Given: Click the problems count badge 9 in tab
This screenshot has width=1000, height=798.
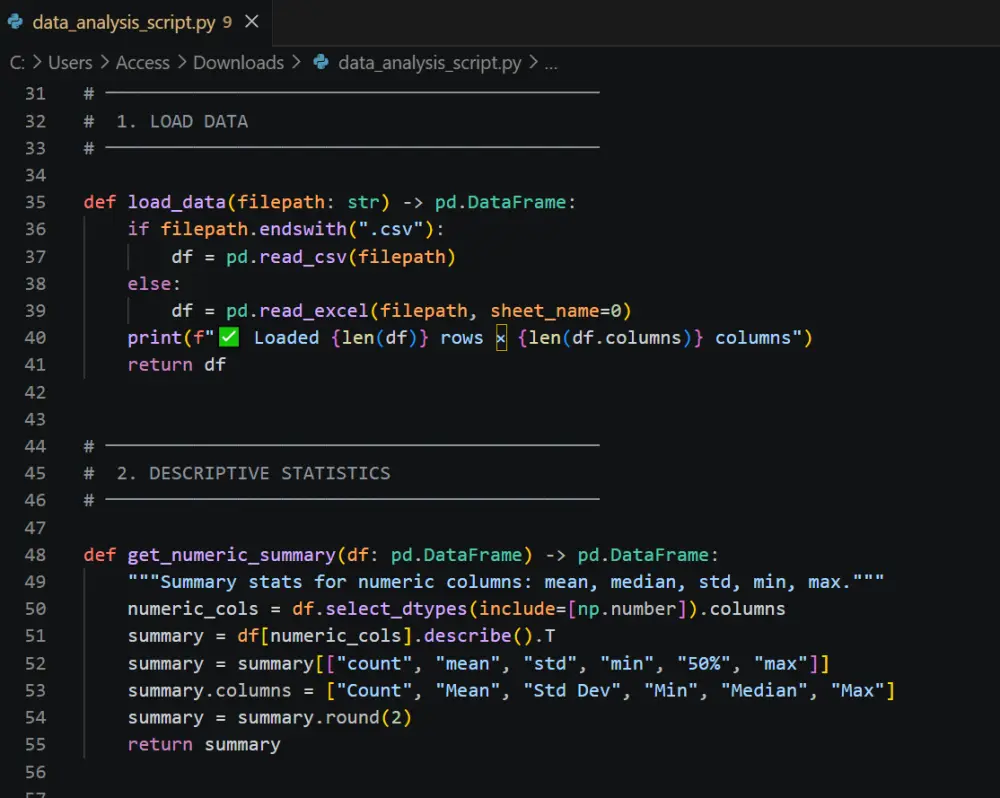Looking at the screenshot, I should (227, 22).
